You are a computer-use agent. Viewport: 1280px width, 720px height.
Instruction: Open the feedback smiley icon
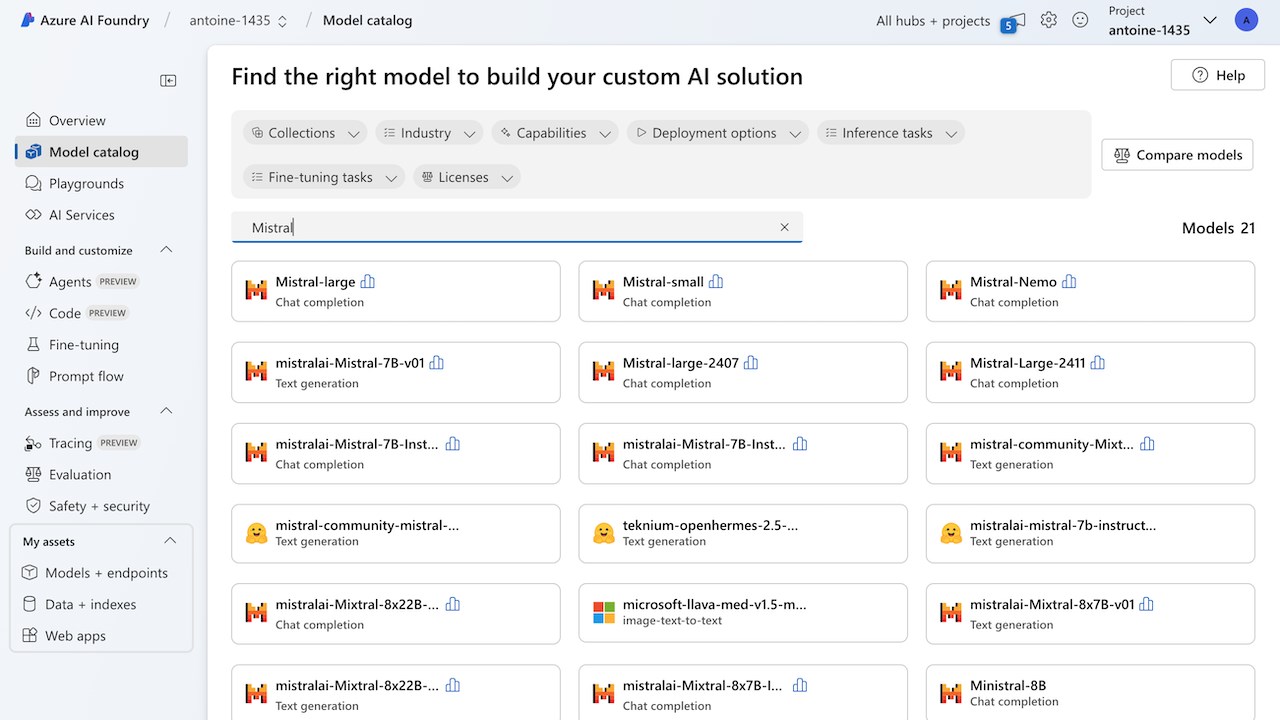tap(1080, 20)
